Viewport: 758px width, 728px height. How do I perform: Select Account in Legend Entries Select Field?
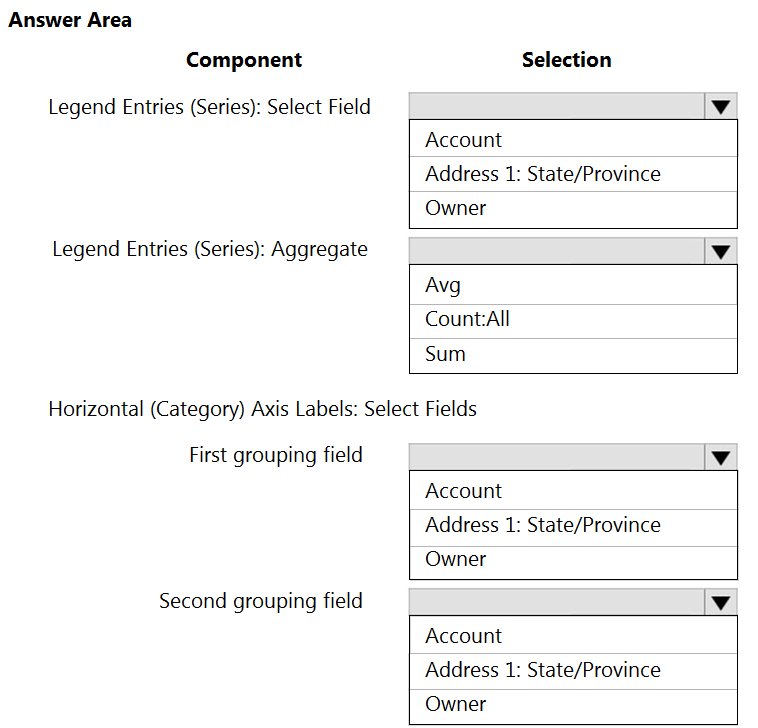[464, 140]
